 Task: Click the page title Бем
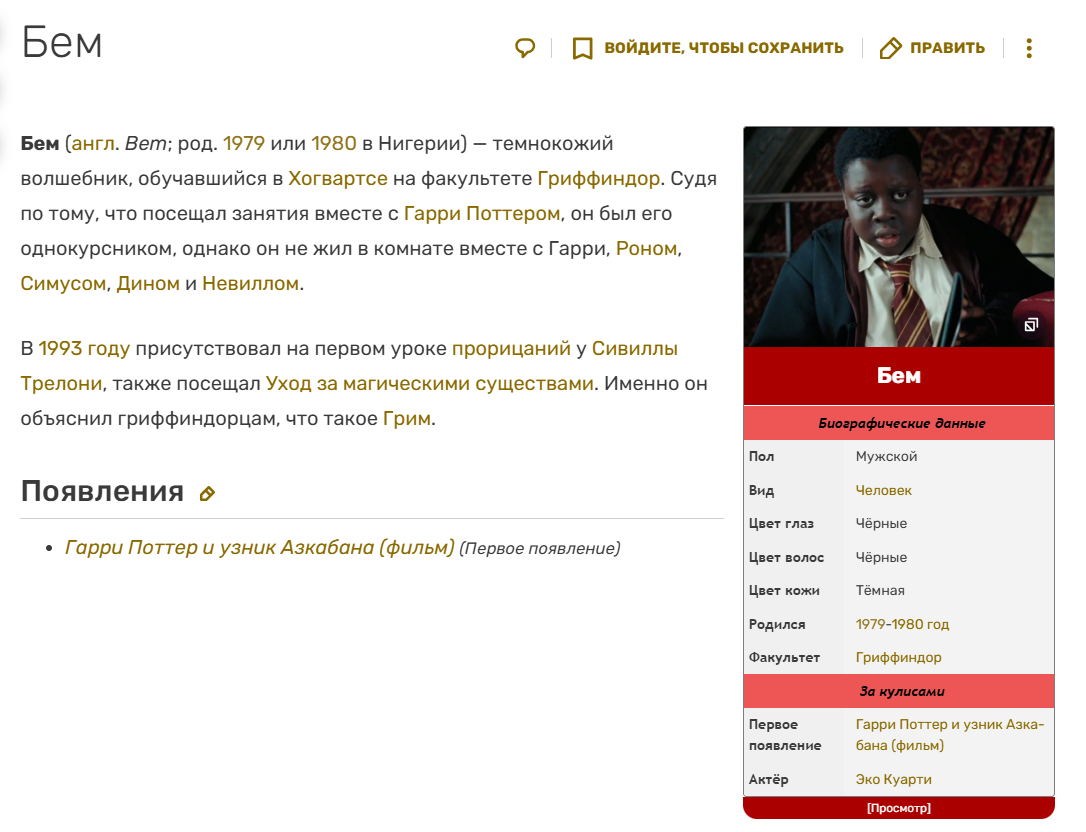[62, 43]
